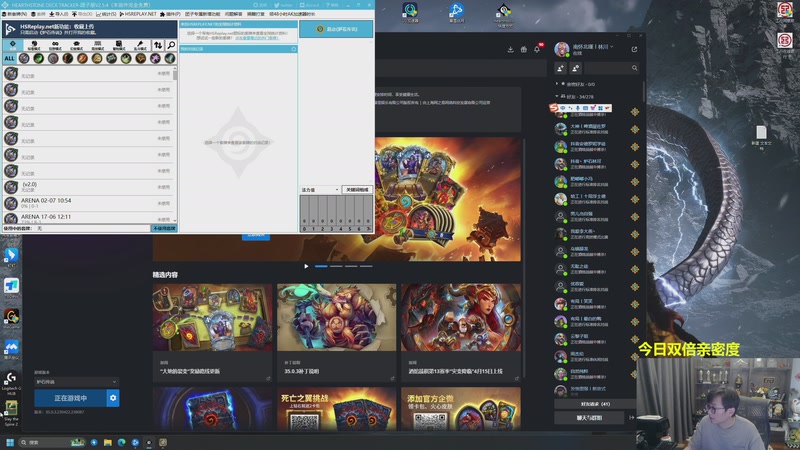Select the second carousel indicator dash
Screen dimensions: 800x450
click(x=336, y=266)
